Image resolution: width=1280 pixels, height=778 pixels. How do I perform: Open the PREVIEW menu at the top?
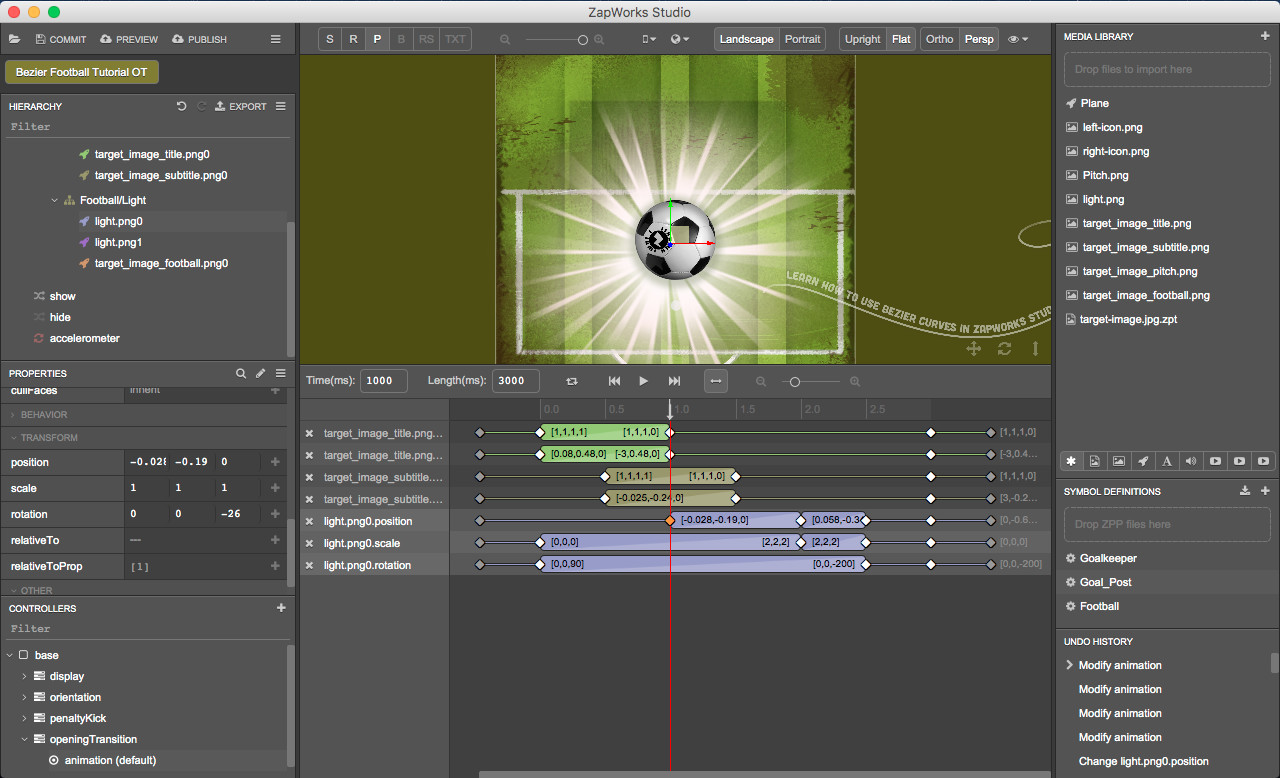(128, 39)
